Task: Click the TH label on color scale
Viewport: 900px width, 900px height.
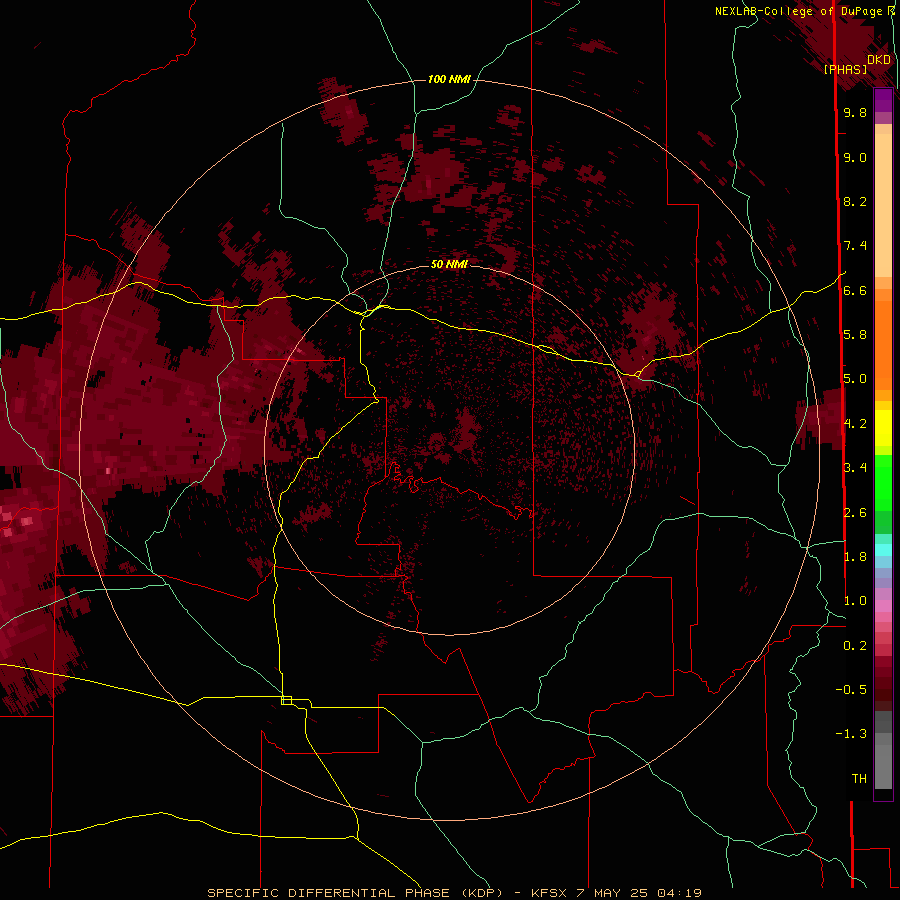Action: point(859,779)
